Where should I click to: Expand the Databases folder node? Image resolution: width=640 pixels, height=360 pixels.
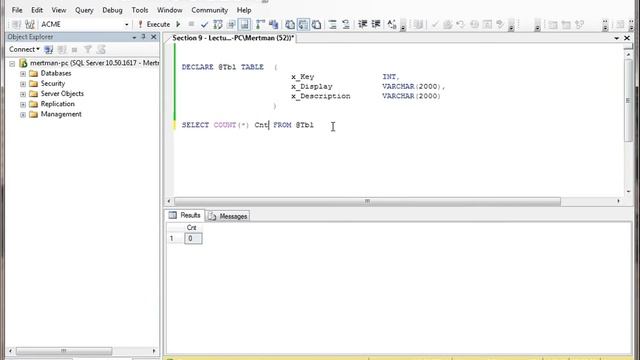tap(23, 74)
